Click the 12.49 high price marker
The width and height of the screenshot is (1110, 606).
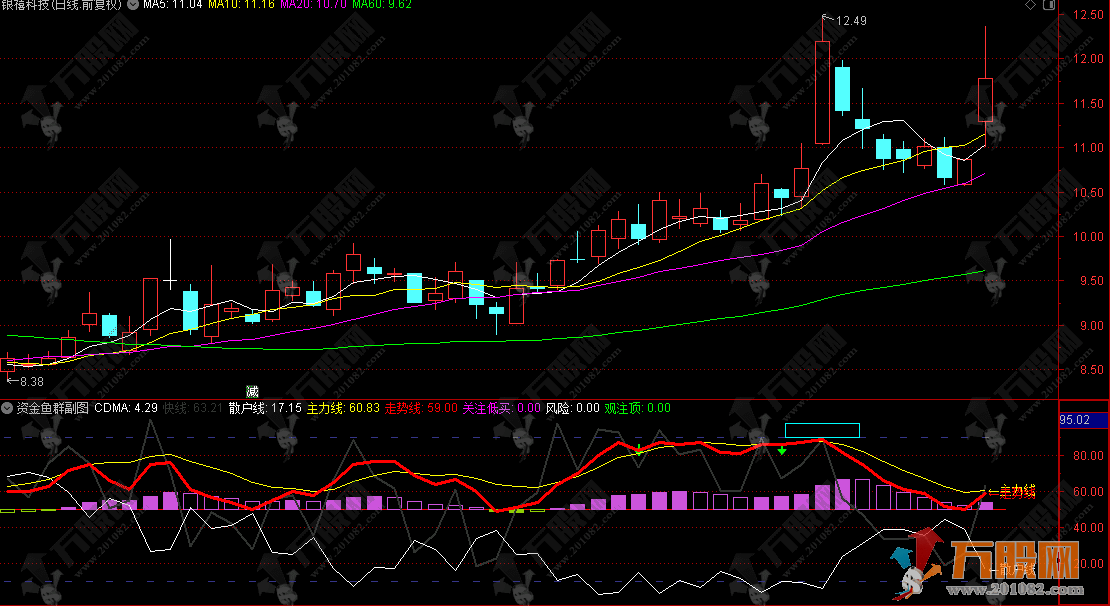[x=851, y=21]
